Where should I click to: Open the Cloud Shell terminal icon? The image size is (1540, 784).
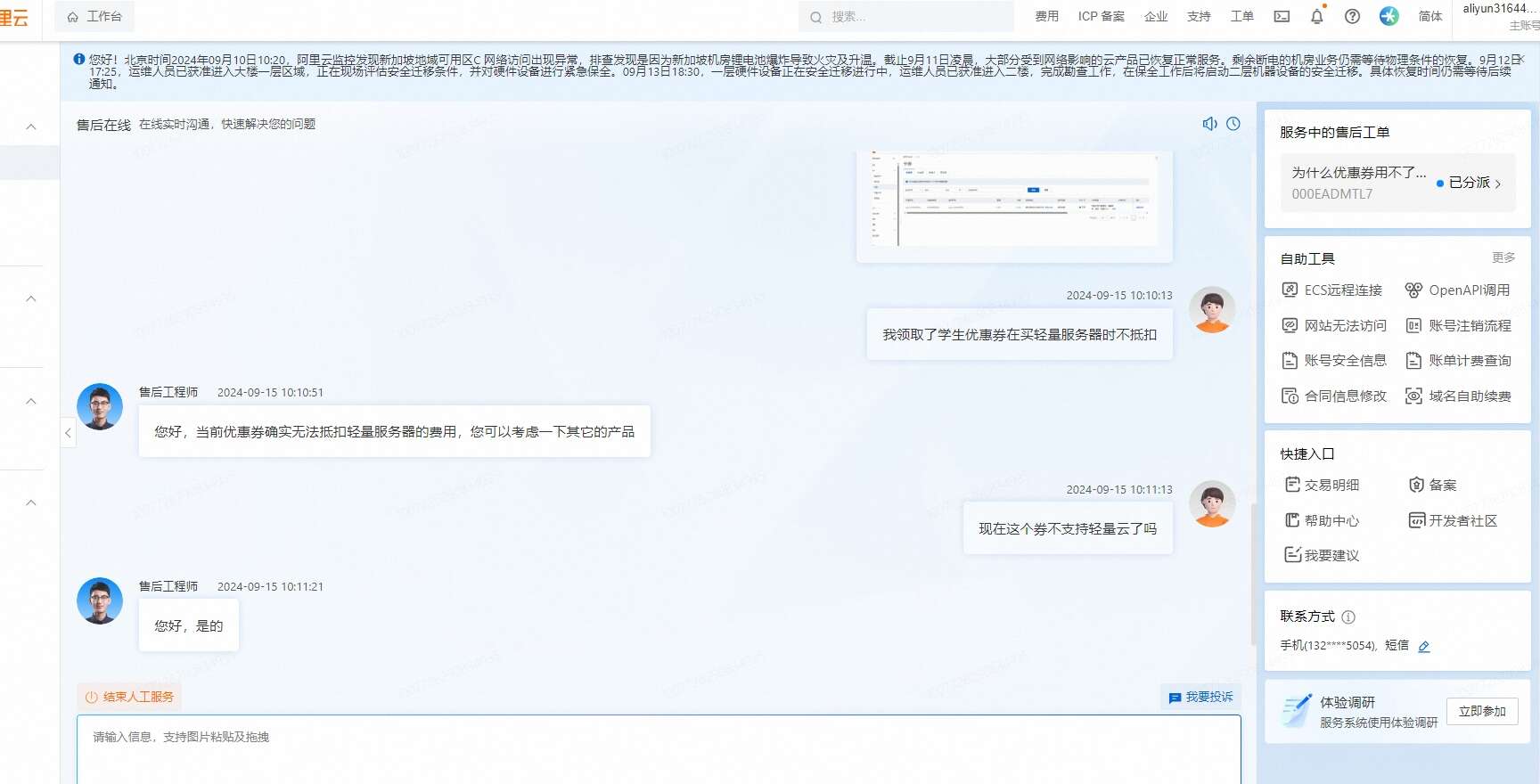pyautogui.click(x=1282, y=16)
